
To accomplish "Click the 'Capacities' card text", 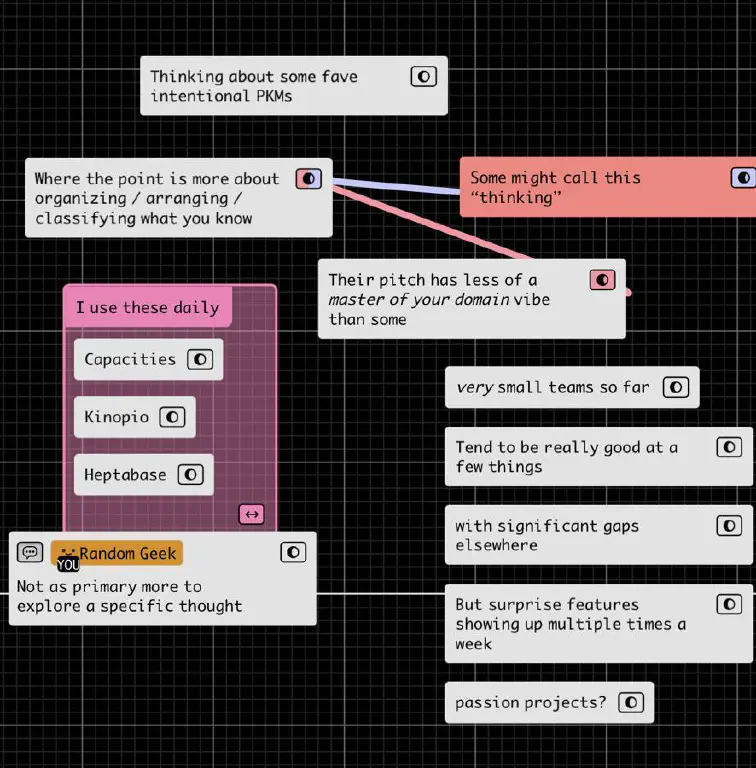I will (129, 359).
